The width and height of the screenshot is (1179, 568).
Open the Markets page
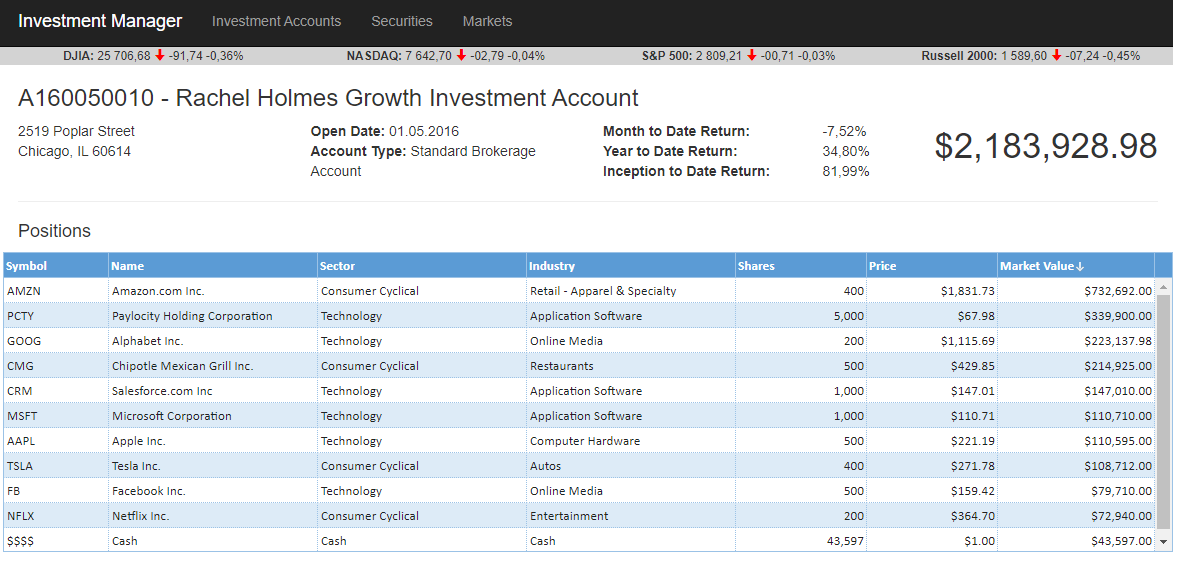[487, 21]
